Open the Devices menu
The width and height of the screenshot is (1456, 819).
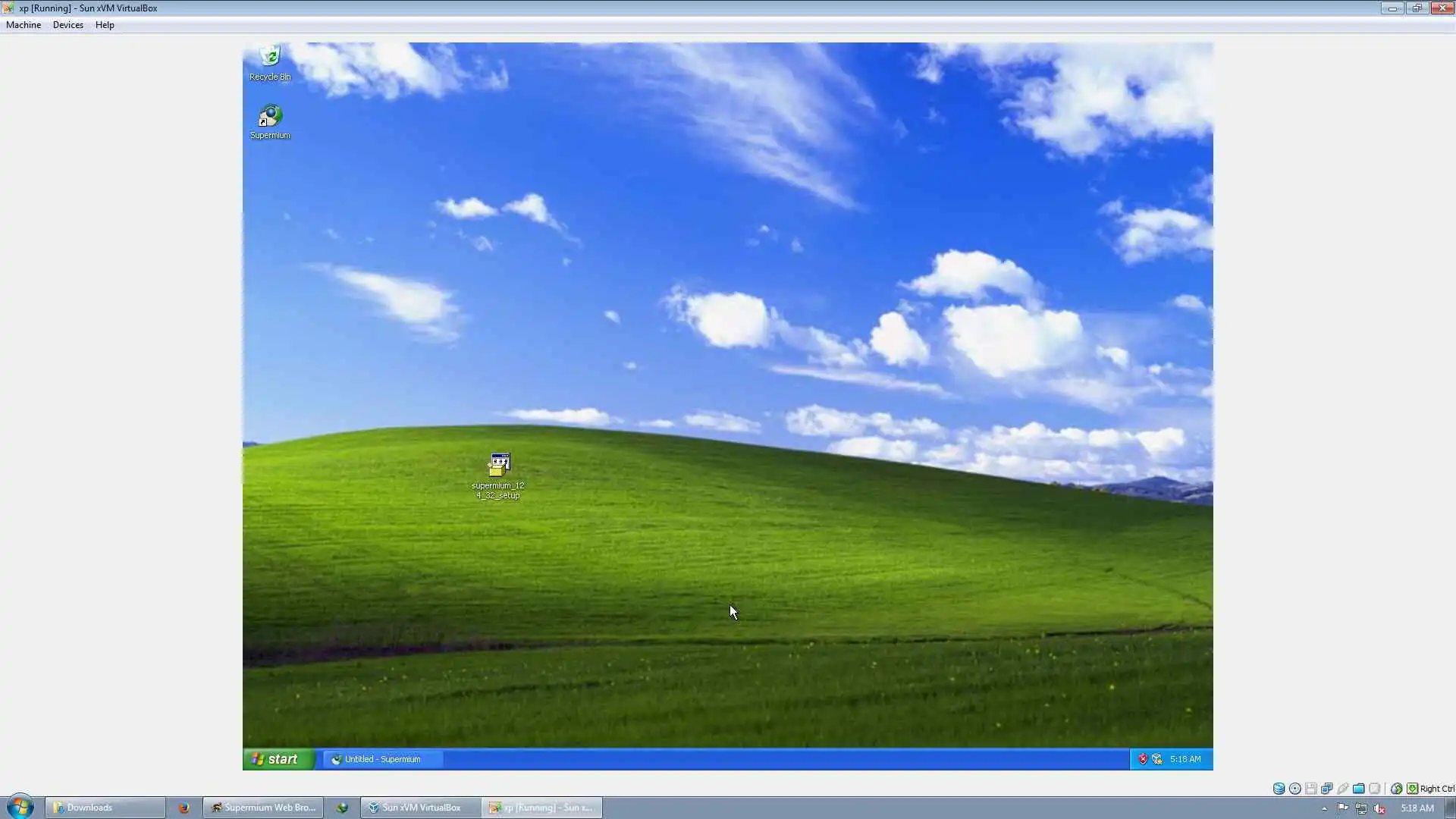(67, 25)
